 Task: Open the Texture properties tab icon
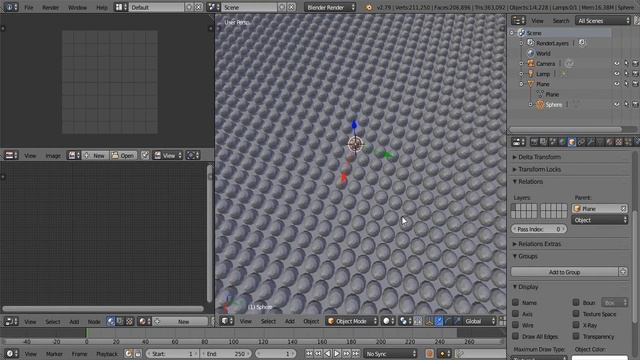point(619,142)
